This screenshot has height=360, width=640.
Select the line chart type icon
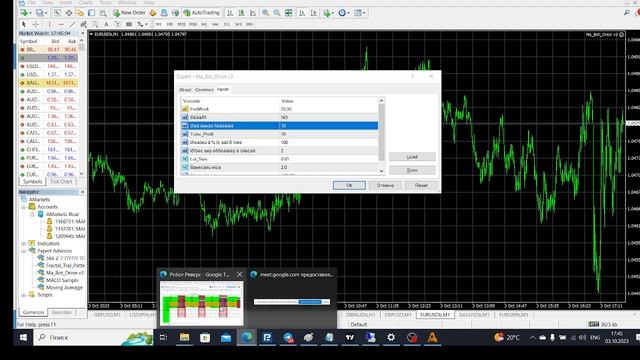253,13
